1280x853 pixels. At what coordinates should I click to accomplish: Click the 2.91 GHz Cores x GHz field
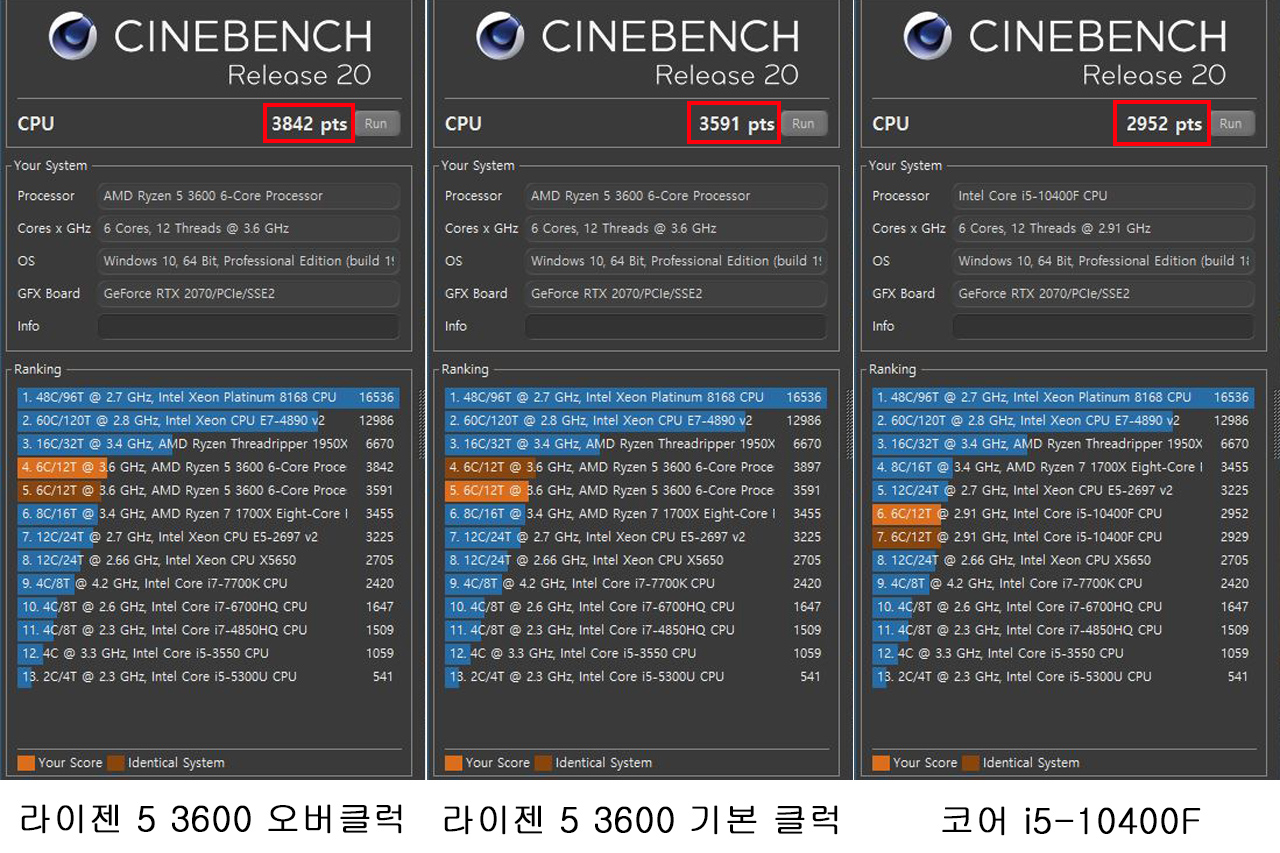pyautogui.click(x=1102, y=229)
